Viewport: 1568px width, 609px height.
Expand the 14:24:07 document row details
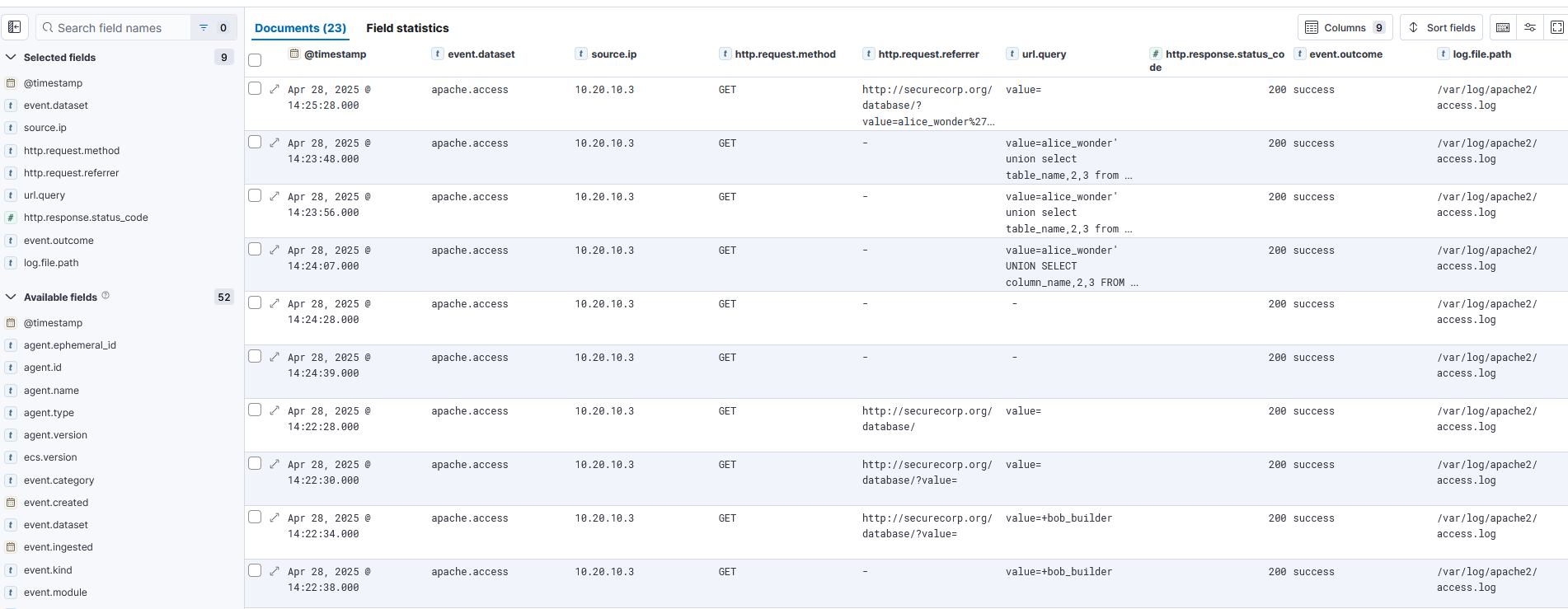point(275,250)
